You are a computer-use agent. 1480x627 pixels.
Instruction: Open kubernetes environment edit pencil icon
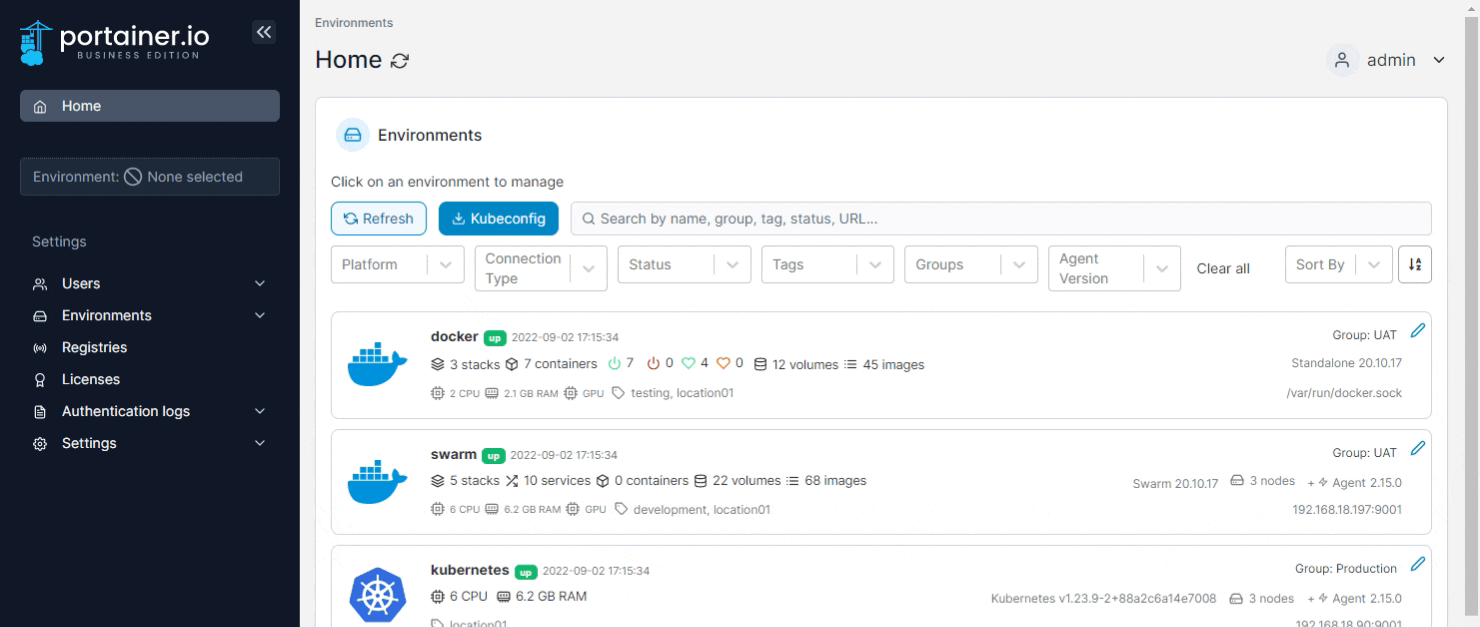(1417, 564)
